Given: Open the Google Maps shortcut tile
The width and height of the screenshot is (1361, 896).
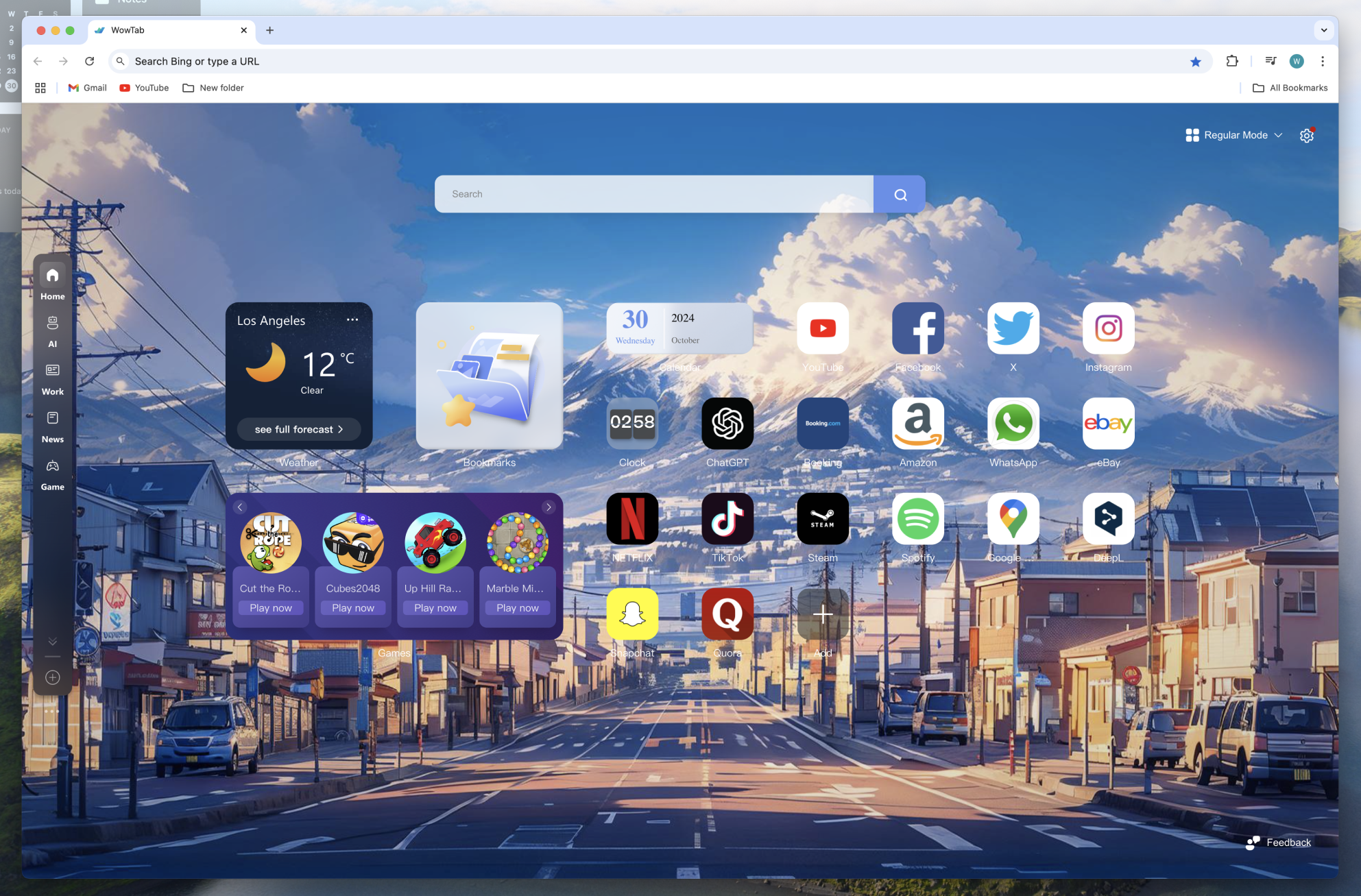Looking at the screenshot, I should (1013, 519).
